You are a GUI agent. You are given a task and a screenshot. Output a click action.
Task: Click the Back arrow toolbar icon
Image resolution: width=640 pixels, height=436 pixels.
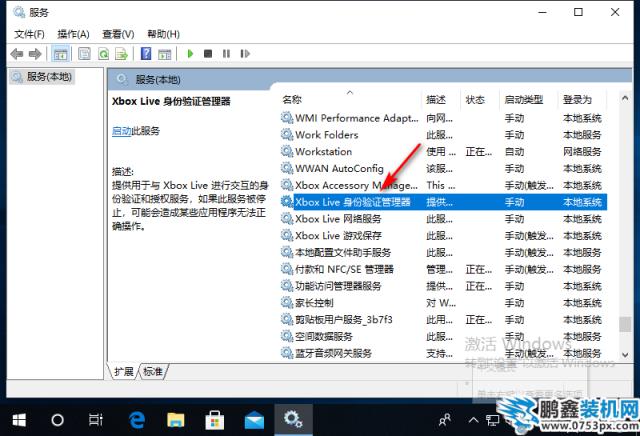click(x=16, y=54)
